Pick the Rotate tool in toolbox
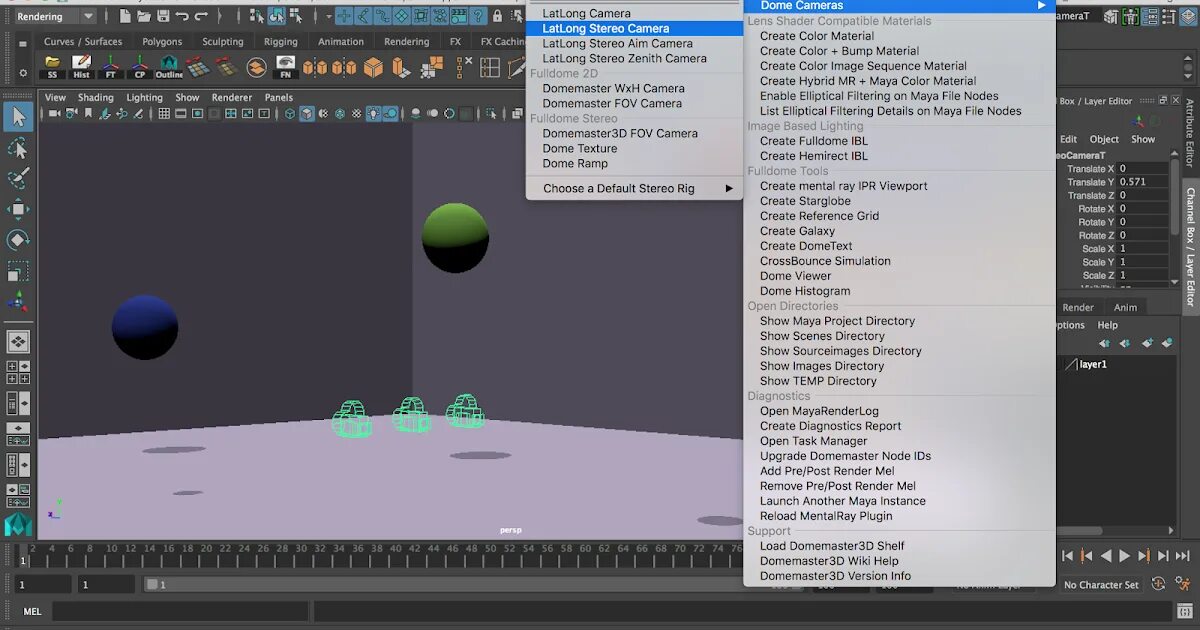The height and width of the screenshot is (630, 1200). pos(18,241)
